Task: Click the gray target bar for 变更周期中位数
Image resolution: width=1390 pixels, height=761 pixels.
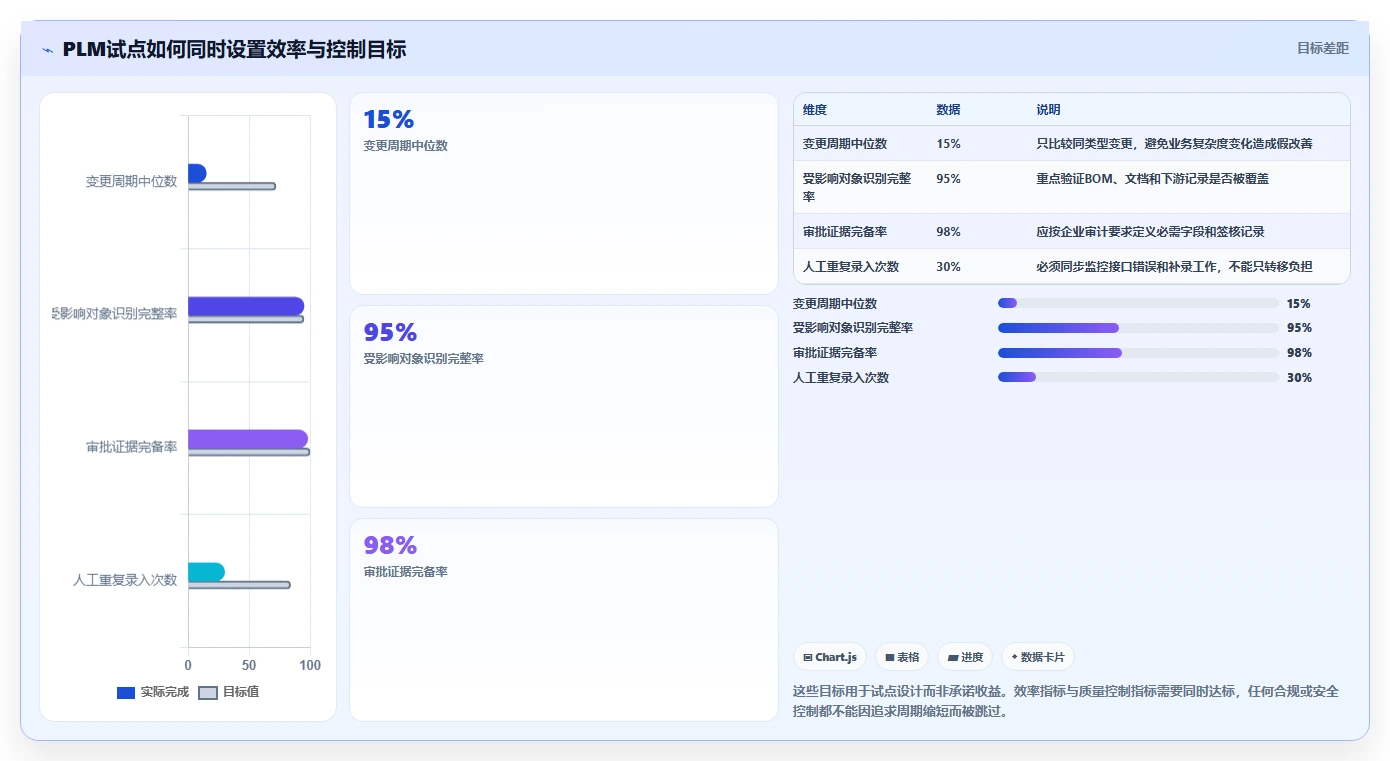Action: pyautogui.click(x=232, y=186)
